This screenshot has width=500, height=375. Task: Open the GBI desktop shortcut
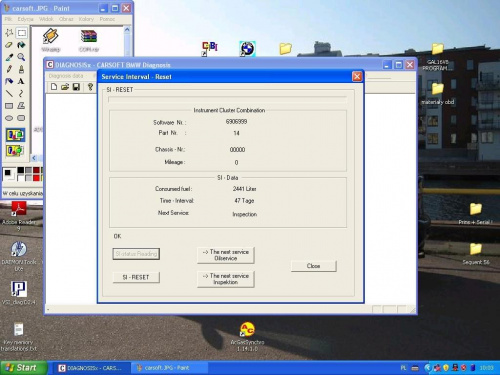[210, 49]
